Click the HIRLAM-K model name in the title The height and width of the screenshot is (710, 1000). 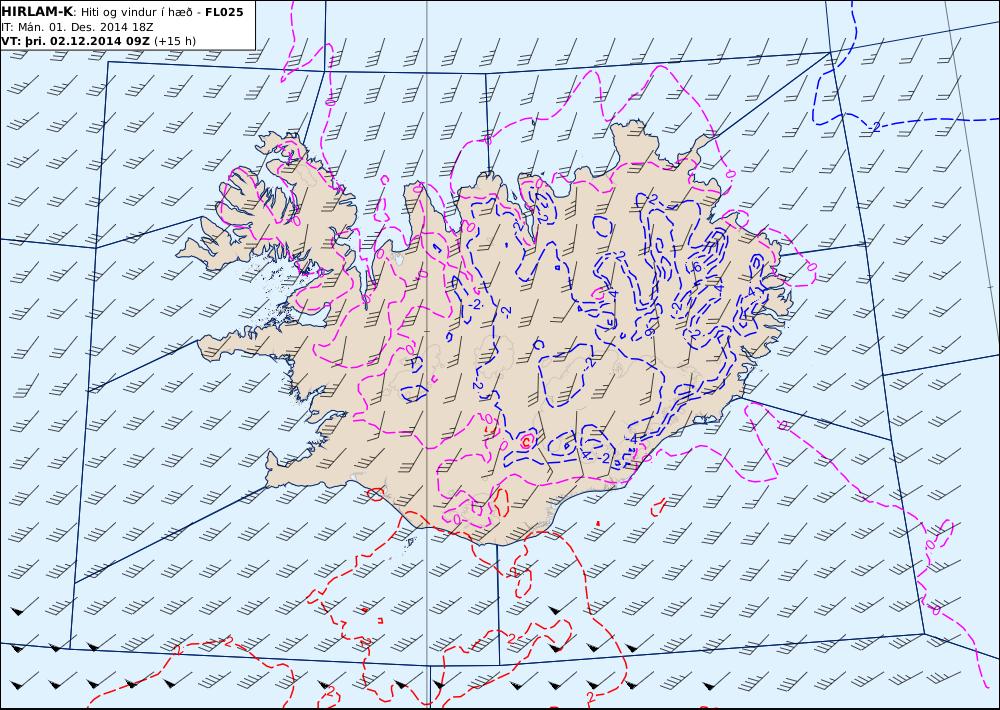[x=37, y=11]
